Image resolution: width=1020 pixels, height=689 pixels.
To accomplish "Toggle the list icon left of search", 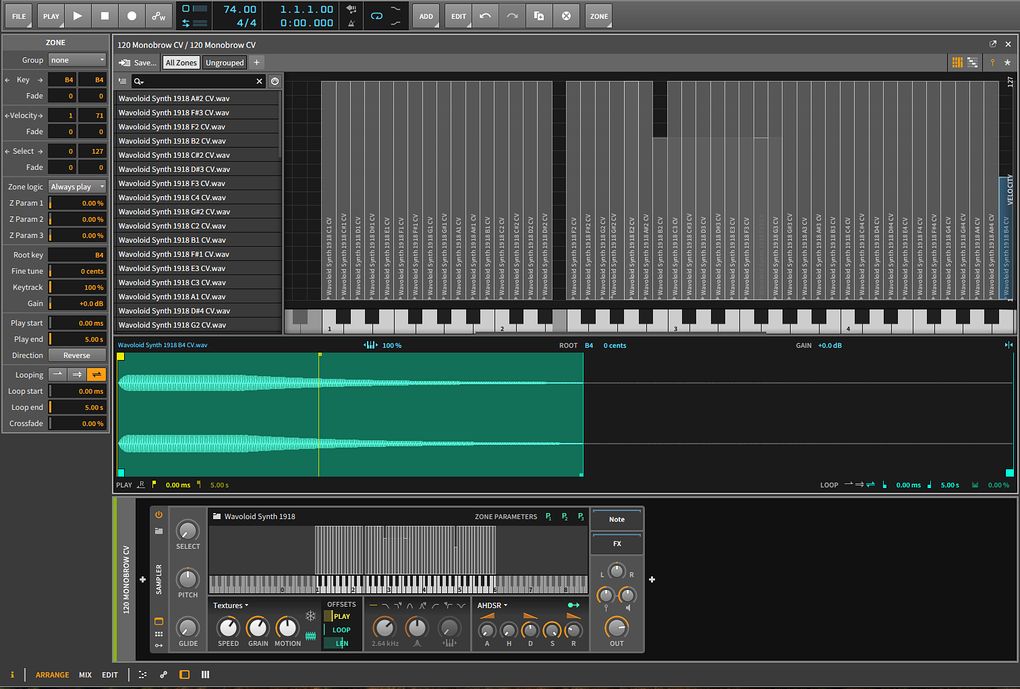I will (122, 81).
